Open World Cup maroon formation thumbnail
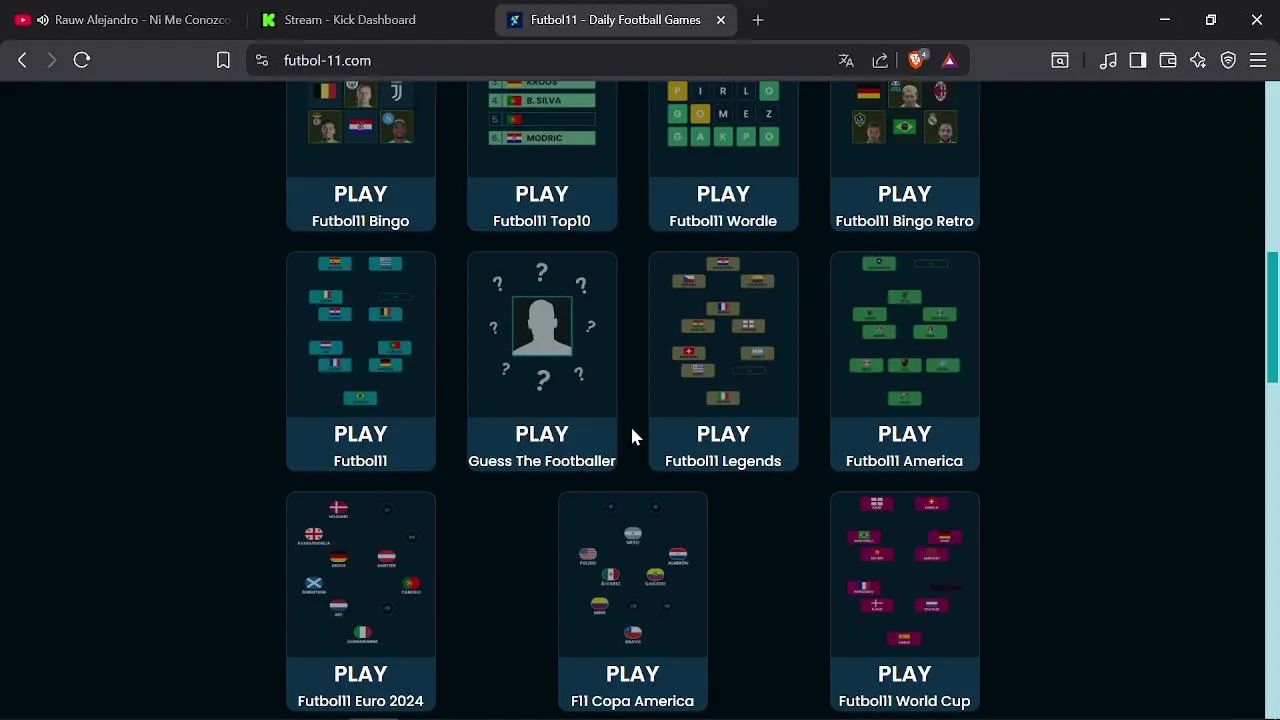Image resolution: width=1280 pixels, height=720 pixels. point(904,574)
